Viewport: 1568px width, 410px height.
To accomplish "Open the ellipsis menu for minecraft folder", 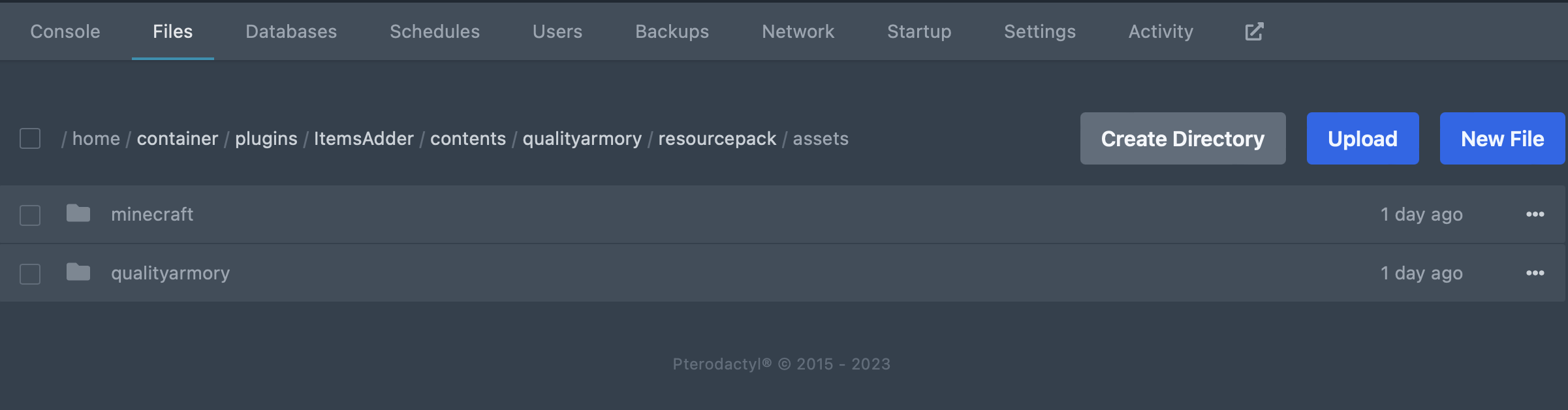I will click(1535, 214).
